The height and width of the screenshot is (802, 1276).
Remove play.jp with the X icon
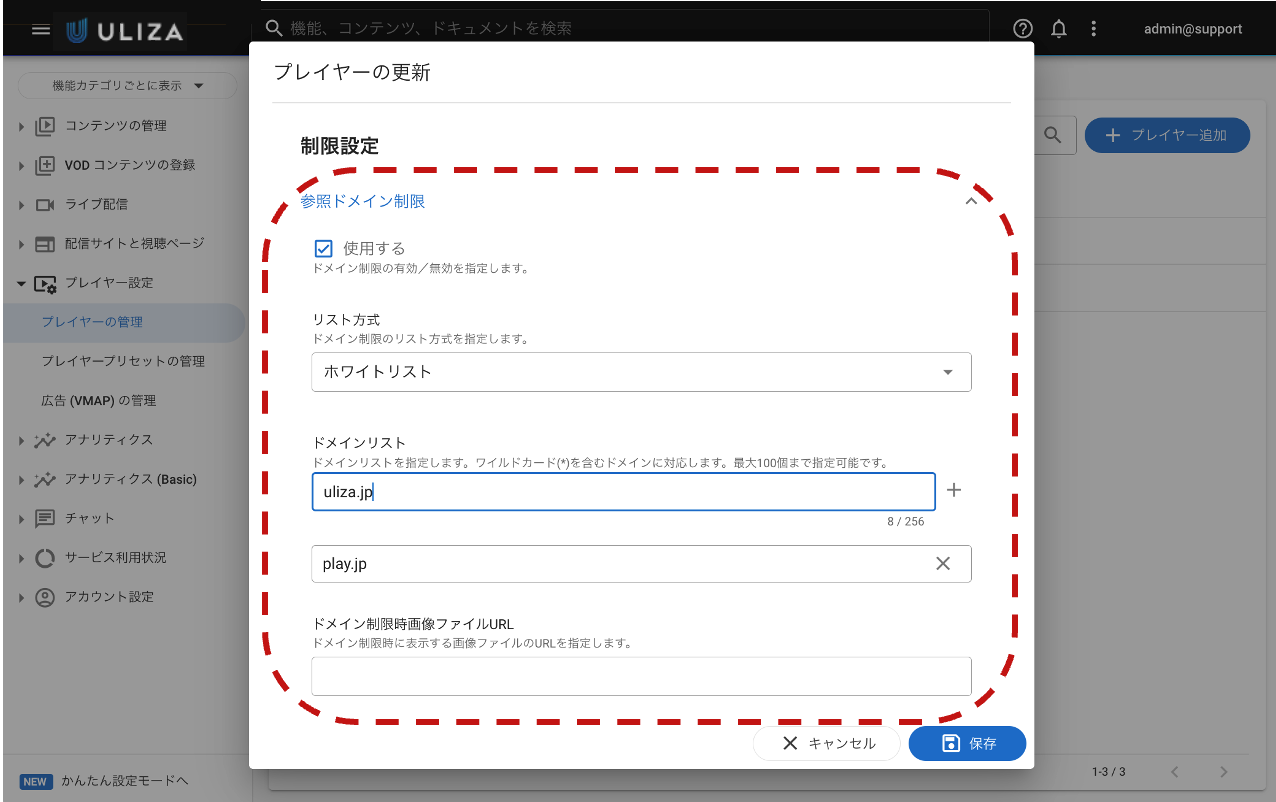[942, 563]
